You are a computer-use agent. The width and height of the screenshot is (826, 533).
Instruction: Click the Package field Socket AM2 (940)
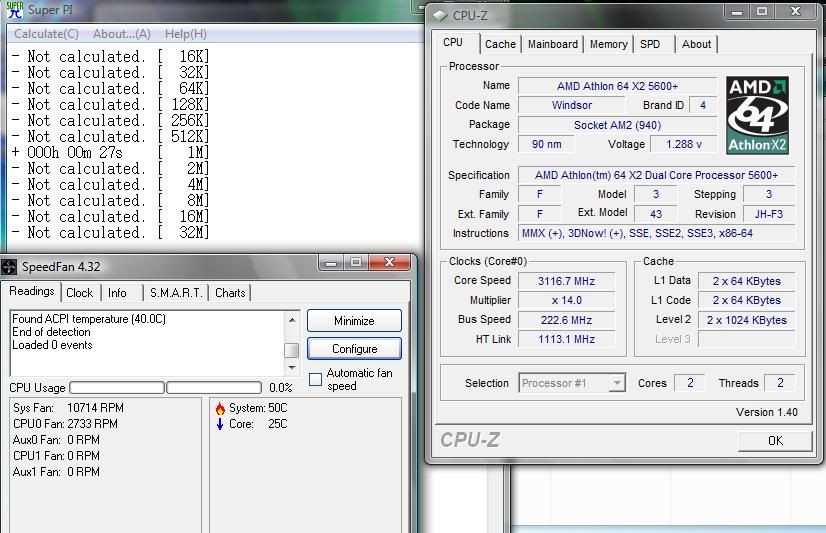617,125
